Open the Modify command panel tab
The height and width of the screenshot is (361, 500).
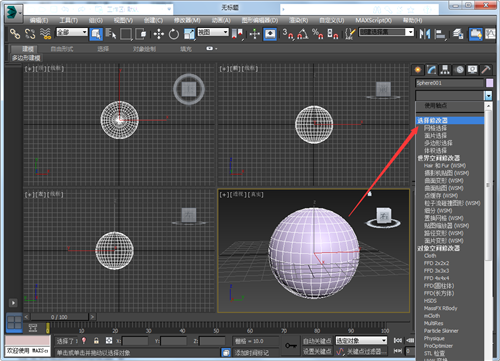point(432,70)
